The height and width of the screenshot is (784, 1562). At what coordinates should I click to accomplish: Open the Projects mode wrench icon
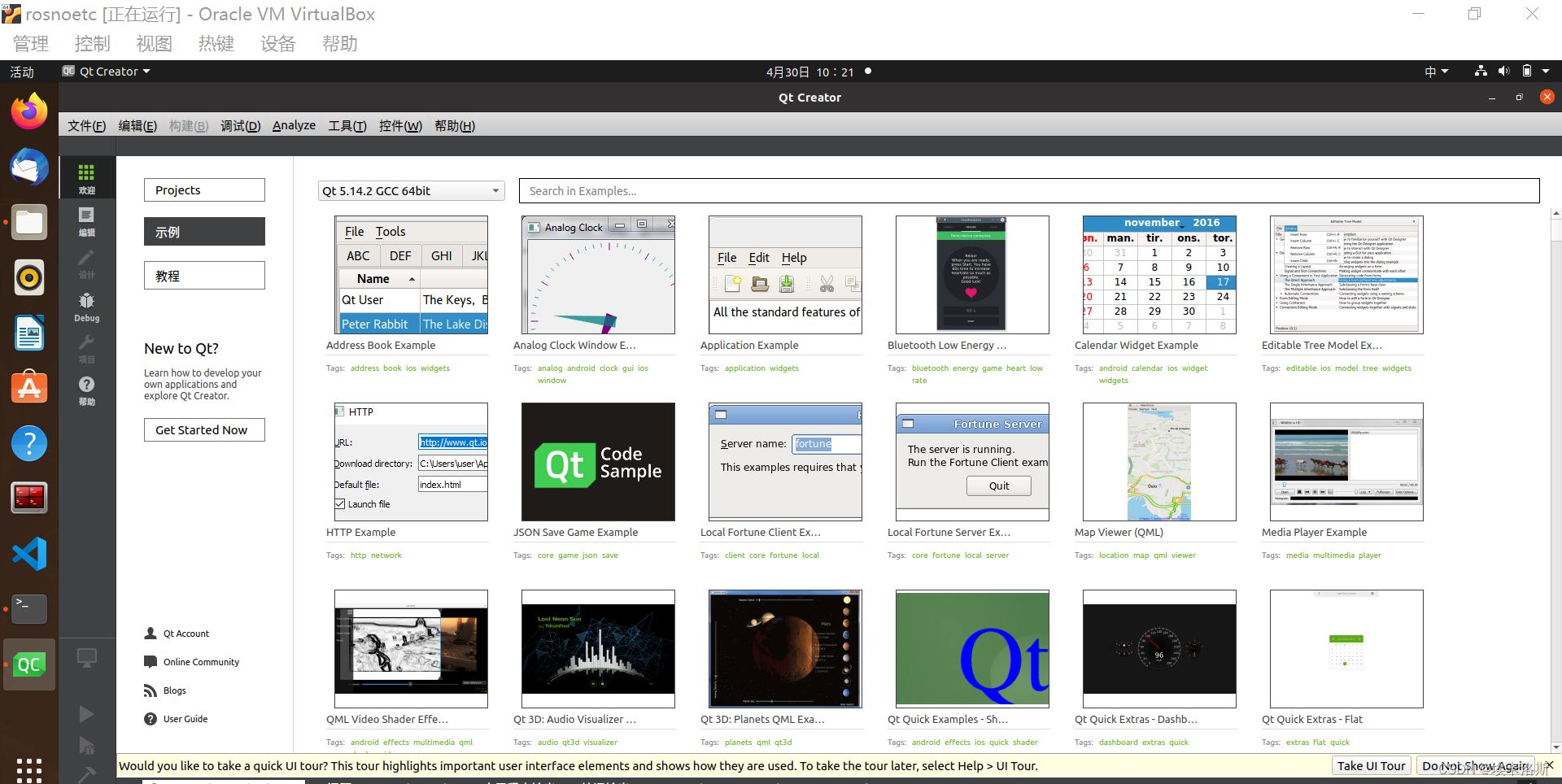86,347
